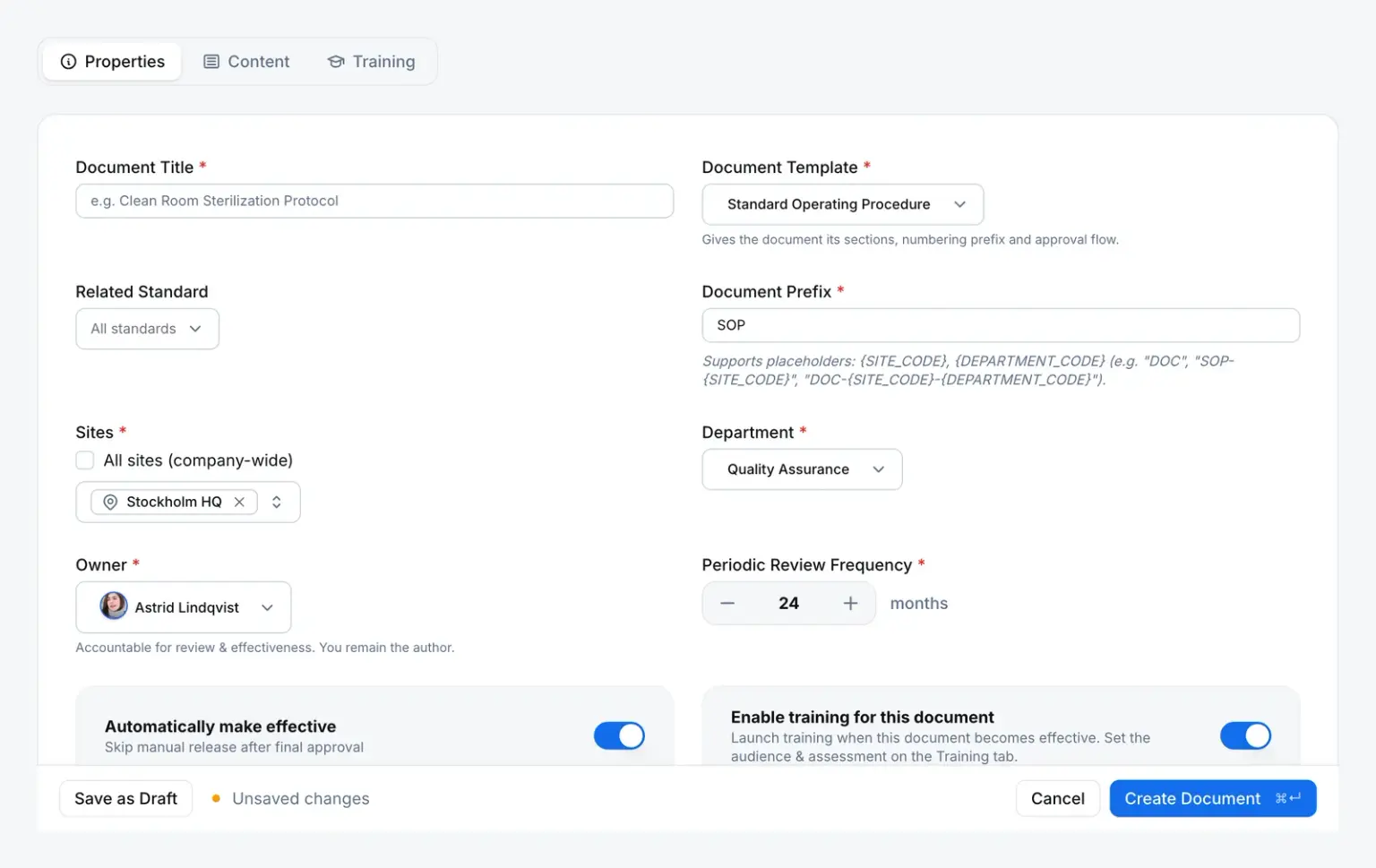Check the All sites (company-wide) checkbox

85,460
